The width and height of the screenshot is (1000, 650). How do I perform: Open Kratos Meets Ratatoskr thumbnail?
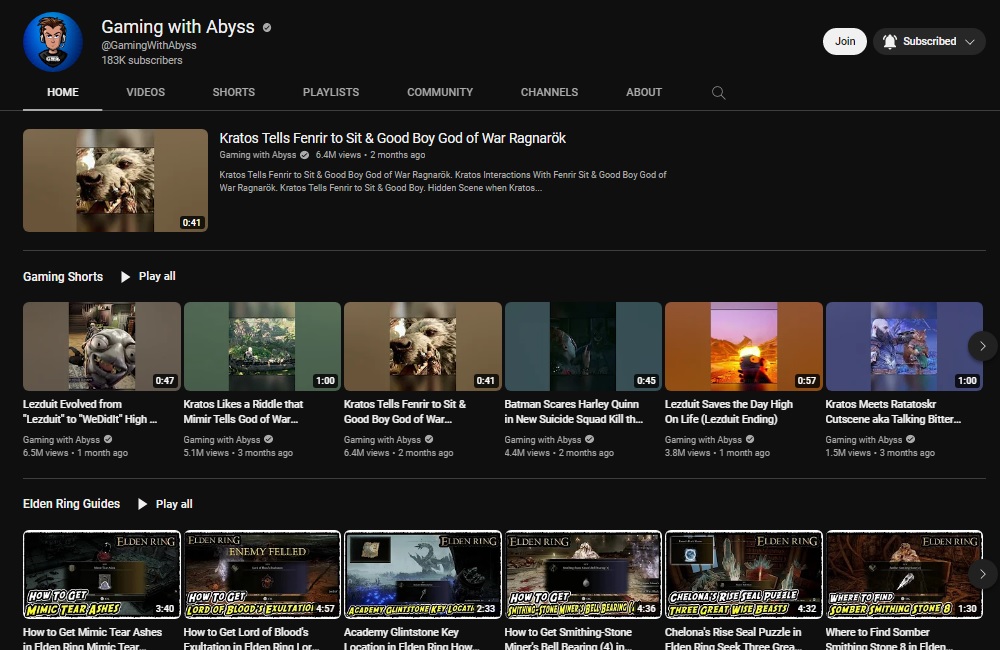pos(904,346)
